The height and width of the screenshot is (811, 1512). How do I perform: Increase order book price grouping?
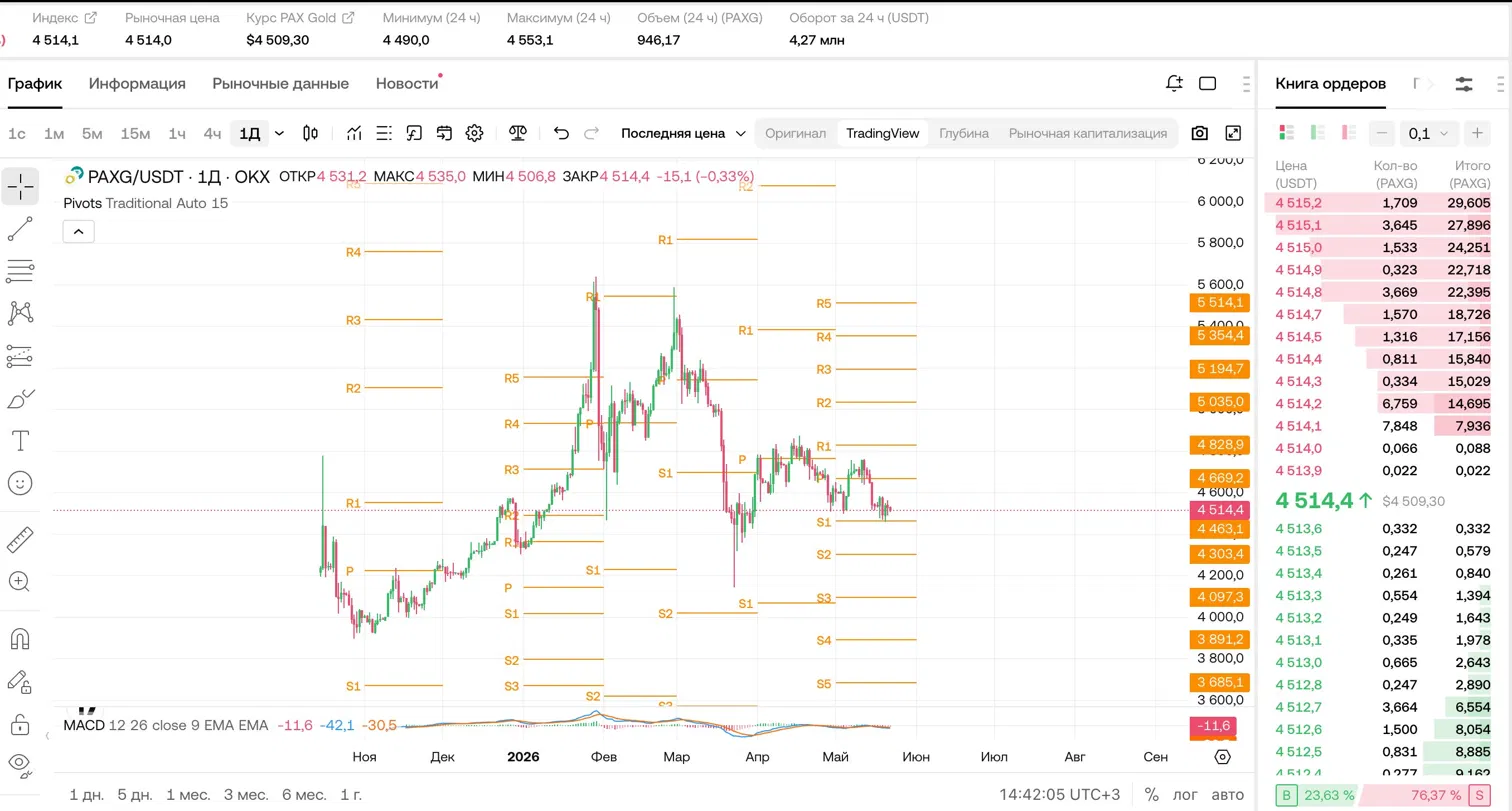pos(1477,133)
